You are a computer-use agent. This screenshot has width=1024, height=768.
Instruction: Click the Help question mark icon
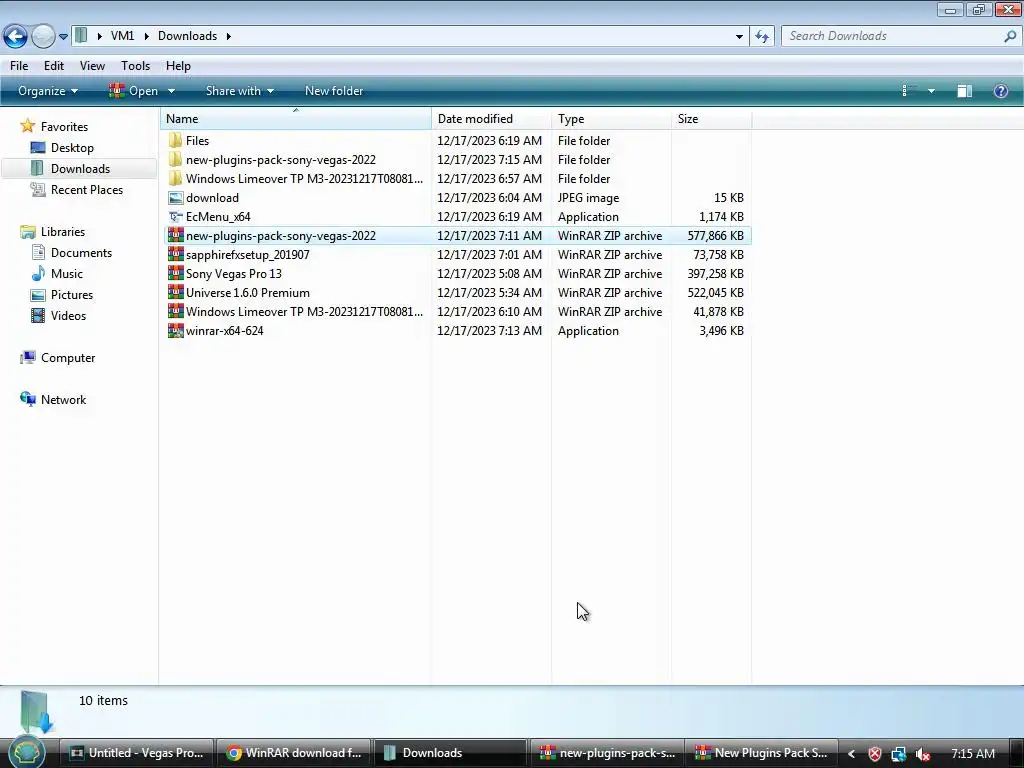tap(1000, 91)
